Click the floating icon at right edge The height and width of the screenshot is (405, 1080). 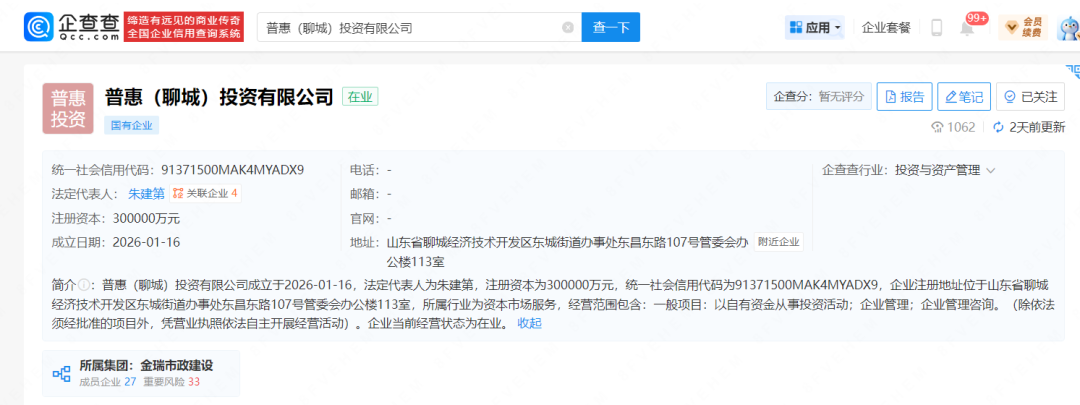(x=1073, y=71)
